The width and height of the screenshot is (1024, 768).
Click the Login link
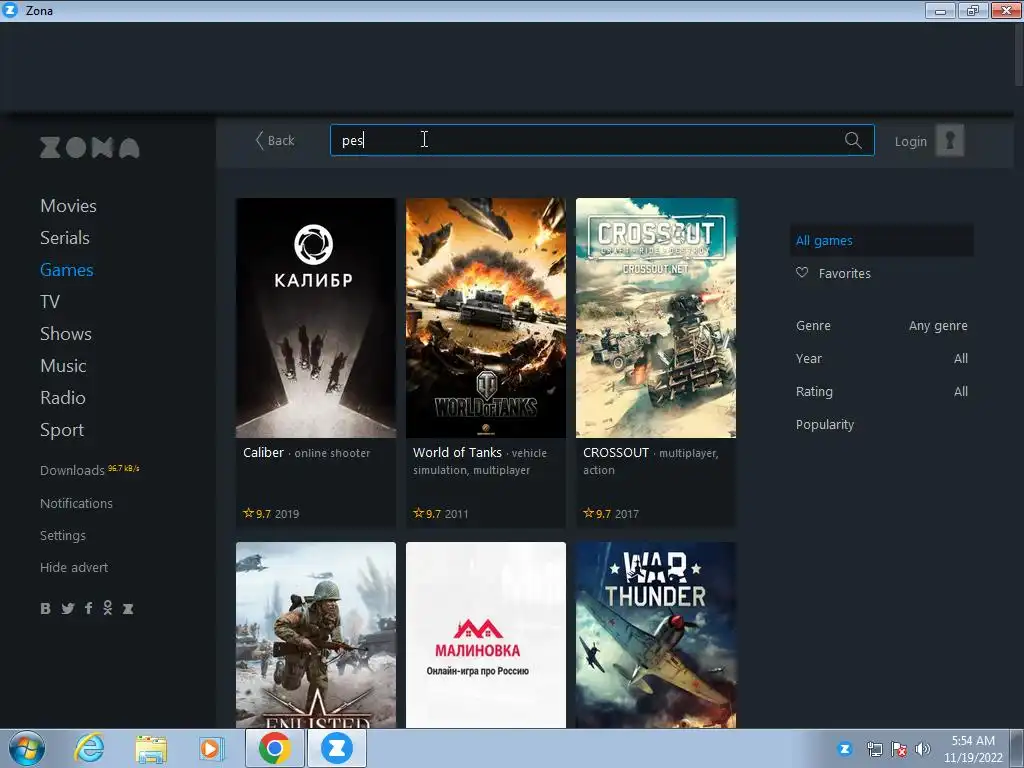point(910,141)
